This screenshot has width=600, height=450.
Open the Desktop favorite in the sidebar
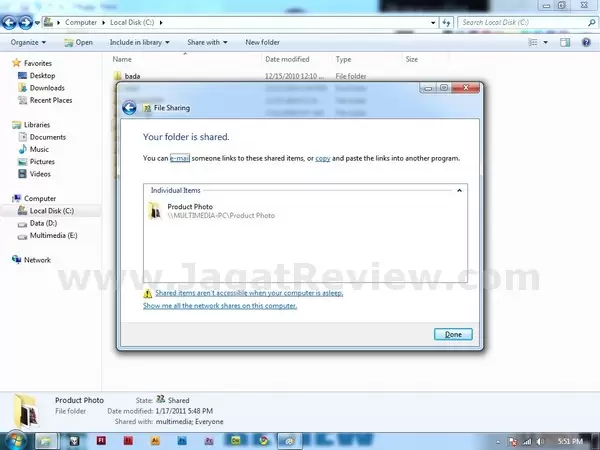41,76
